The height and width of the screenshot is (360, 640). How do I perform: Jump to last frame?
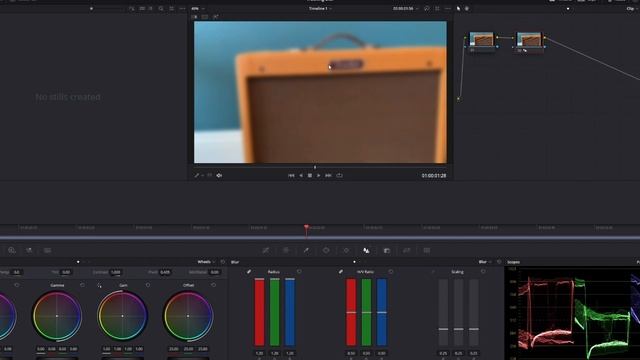coord(328,176)
